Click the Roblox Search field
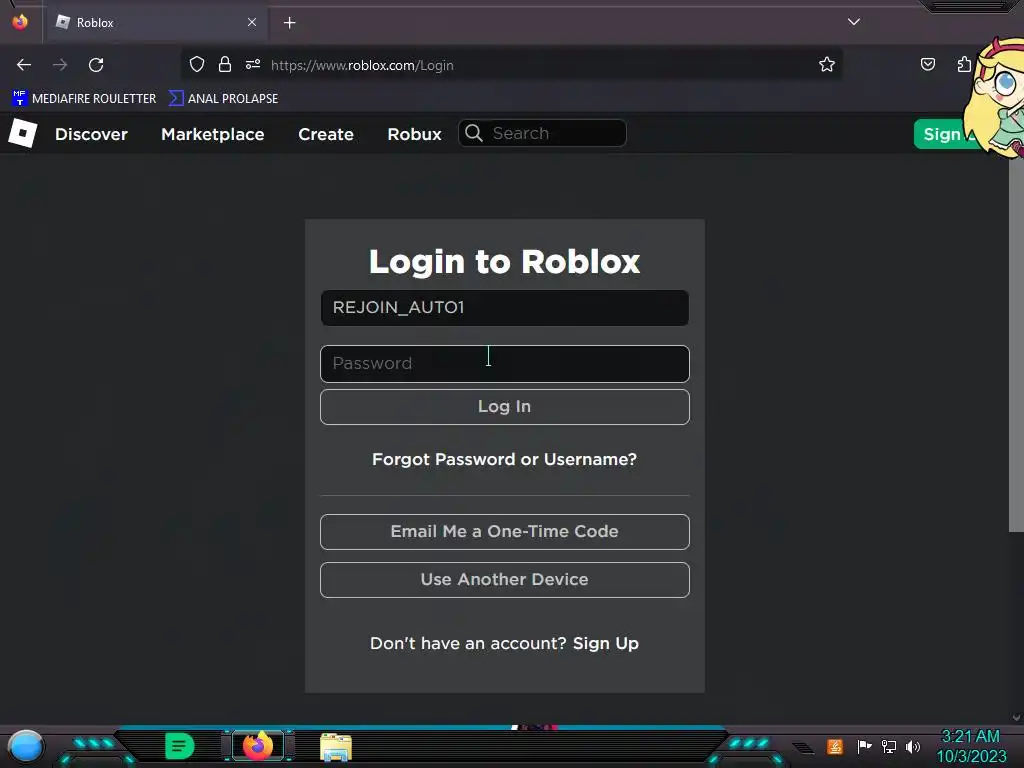The width and height of the screenshot is (1024, 768). point(543,133)
